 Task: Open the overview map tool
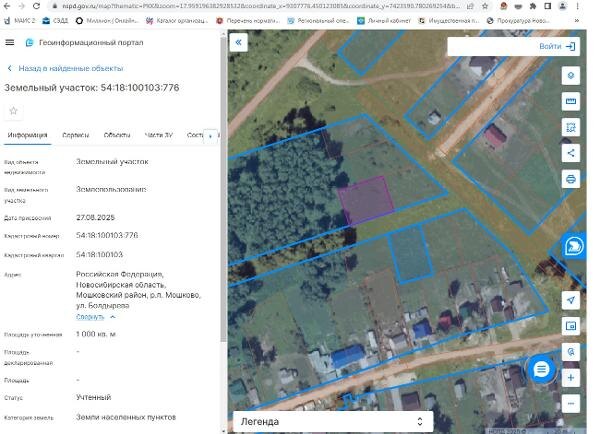[x=571, y=326]
